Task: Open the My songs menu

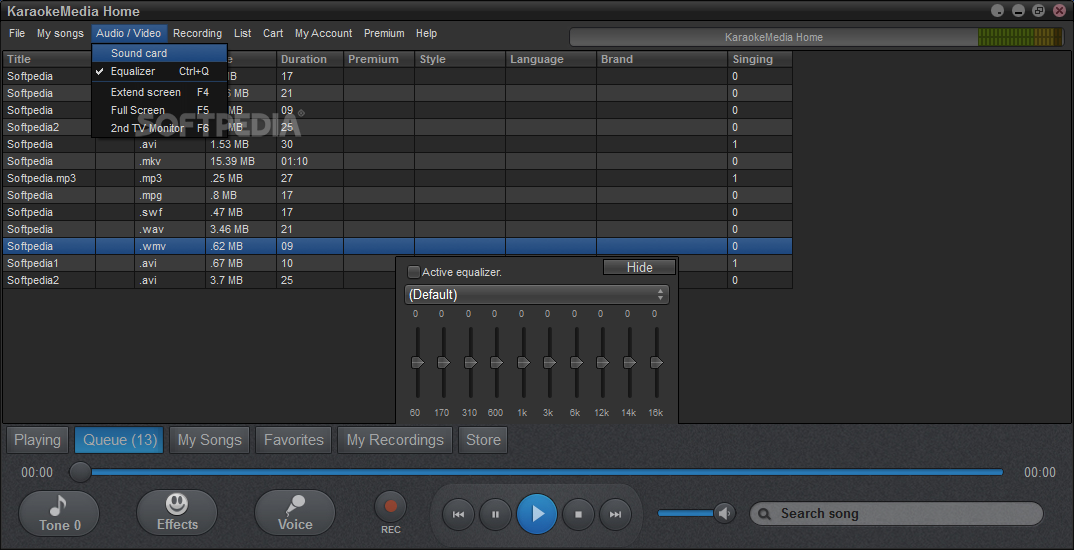Action: pyautogui.click(x=60, y=33)
